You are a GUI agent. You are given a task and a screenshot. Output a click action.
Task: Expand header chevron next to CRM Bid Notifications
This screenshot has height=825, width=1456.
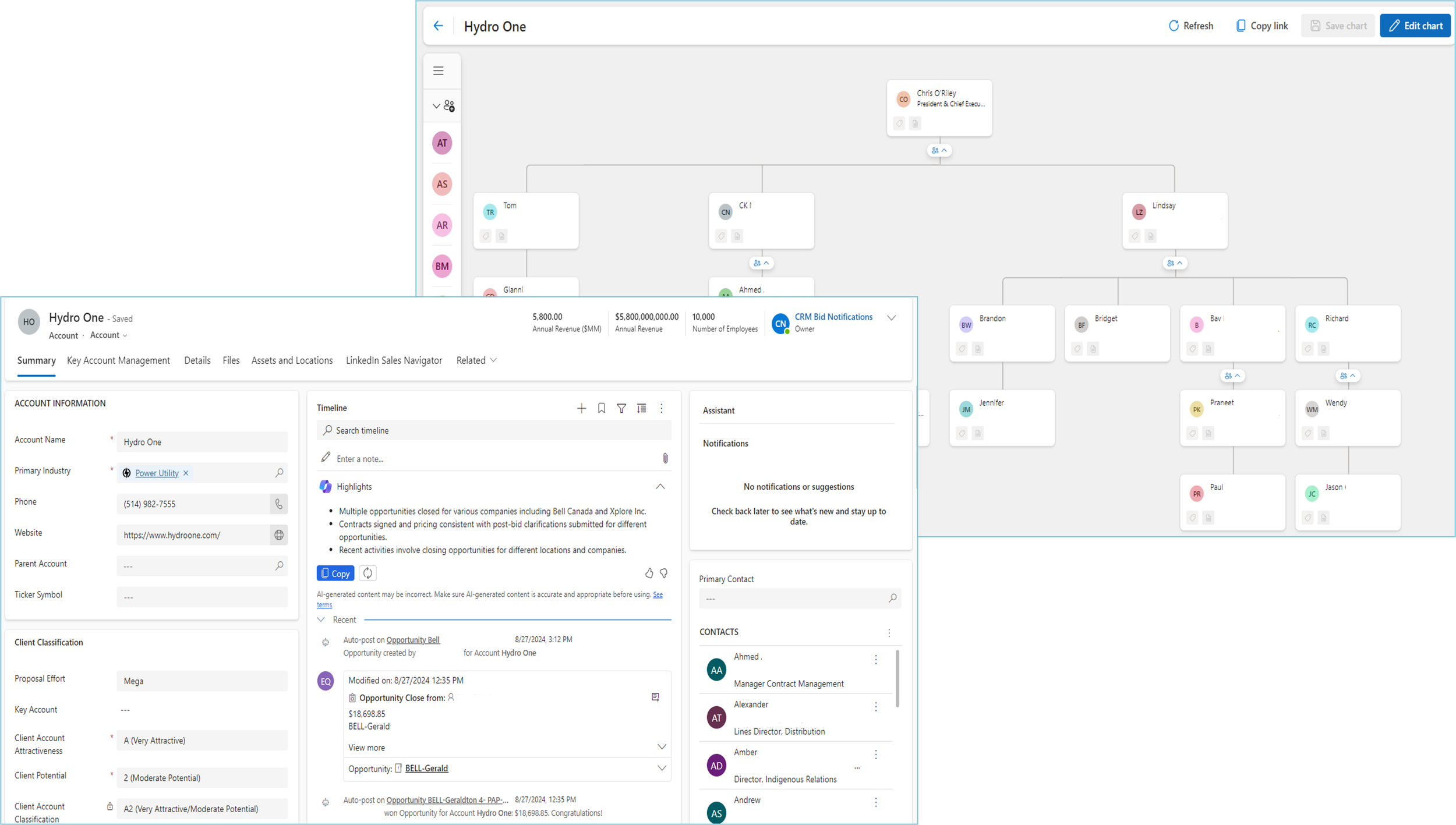(x=891, y=318)
